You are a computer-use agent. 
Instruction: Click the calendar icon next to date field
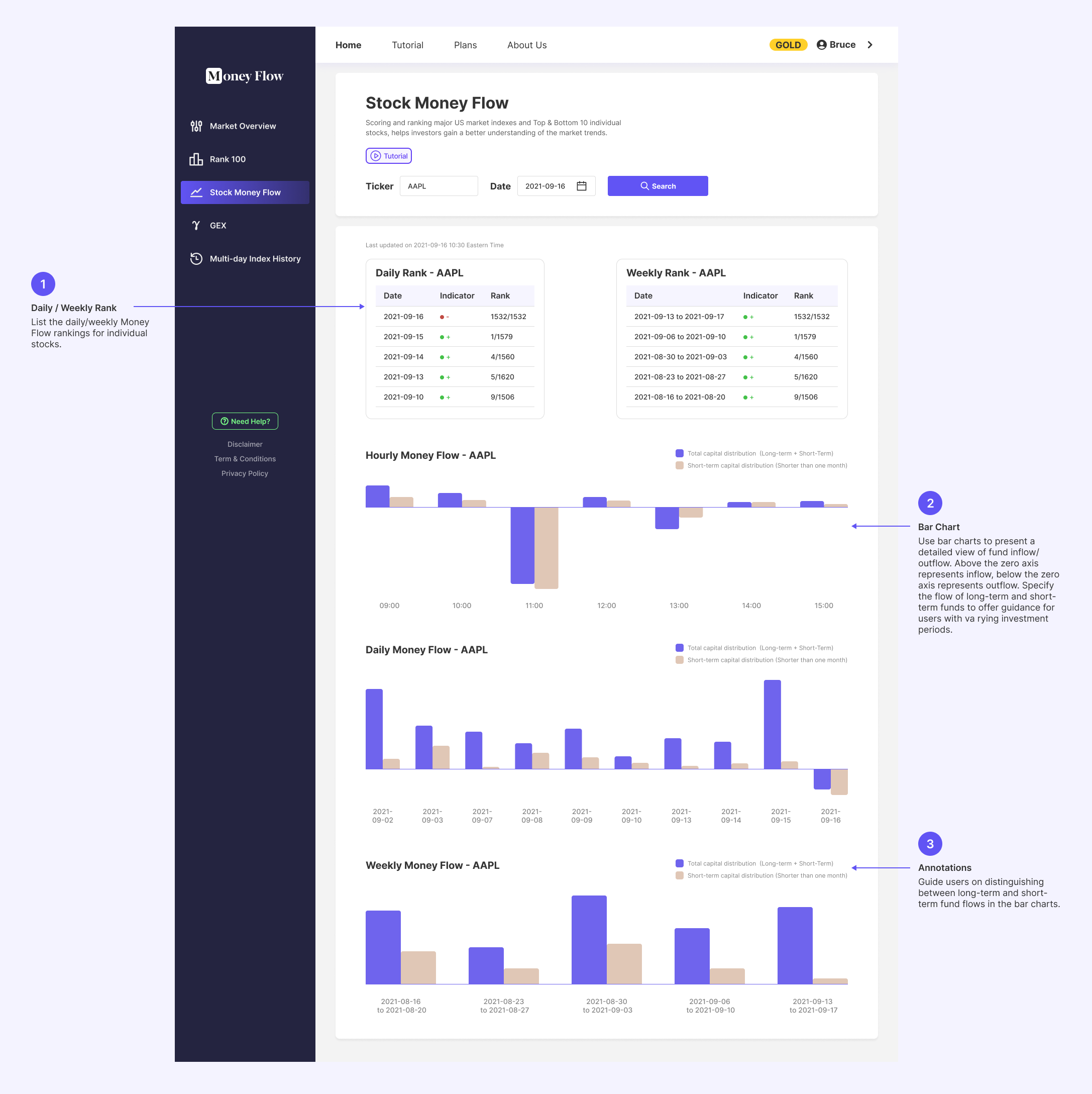(x=582, y=185)
